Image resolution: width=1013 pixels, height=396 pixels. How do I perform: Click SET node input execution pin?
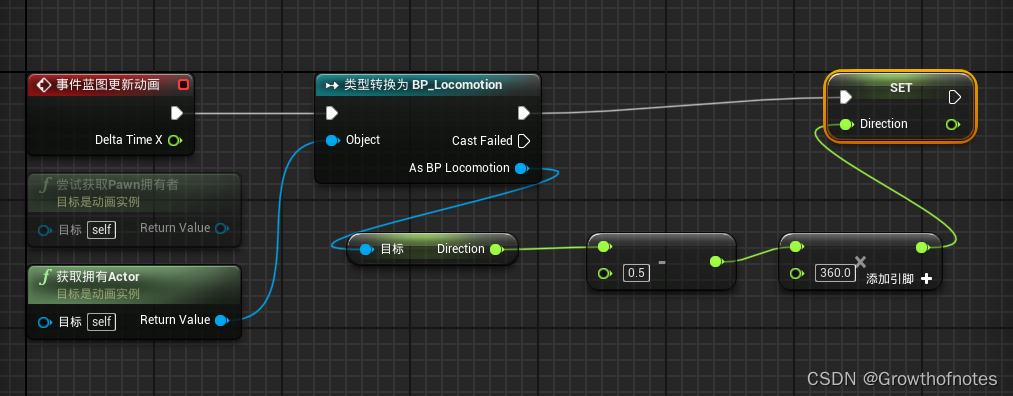pos(845,97)
